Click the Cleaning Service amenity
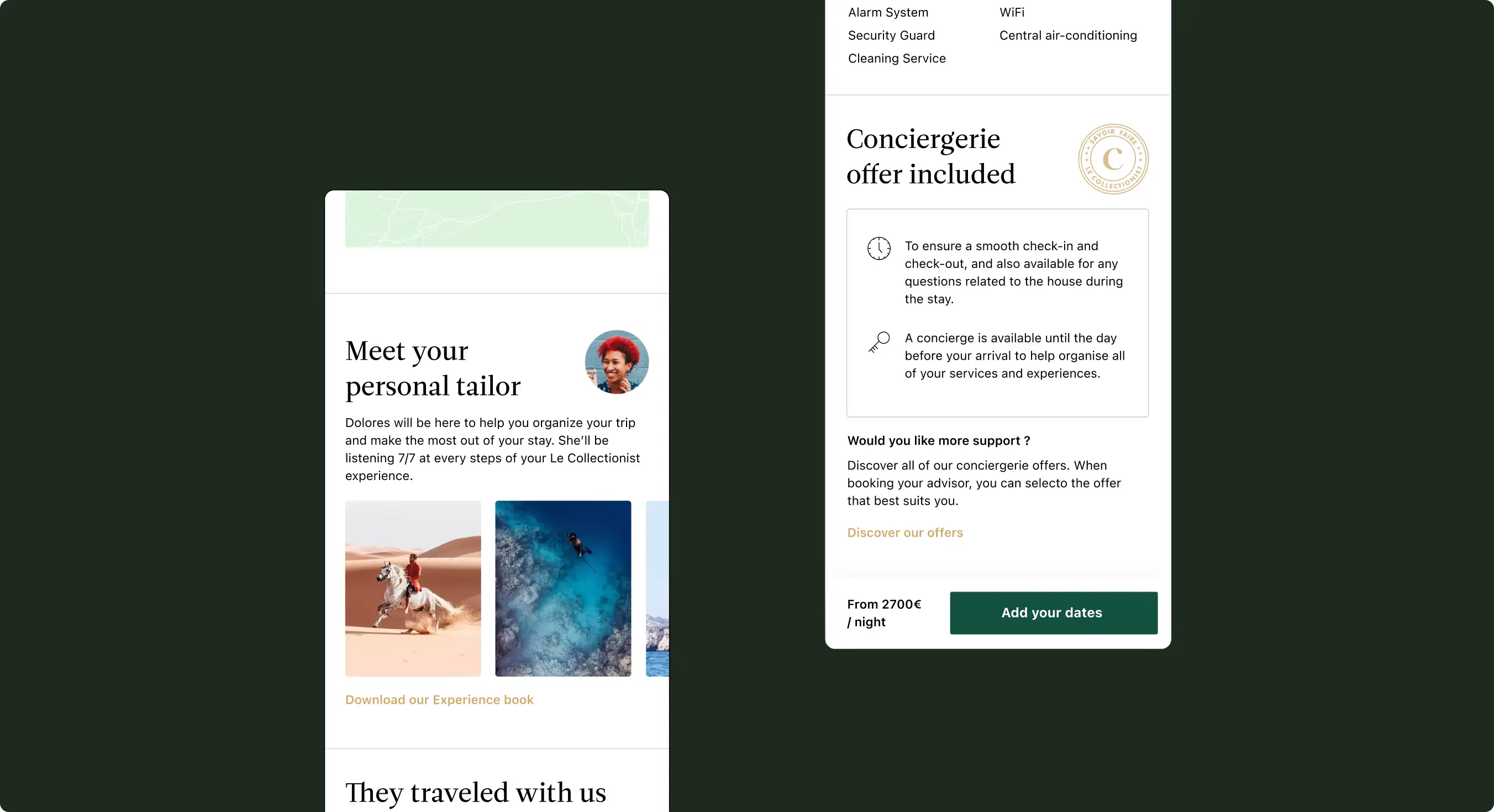 point(897,59)
